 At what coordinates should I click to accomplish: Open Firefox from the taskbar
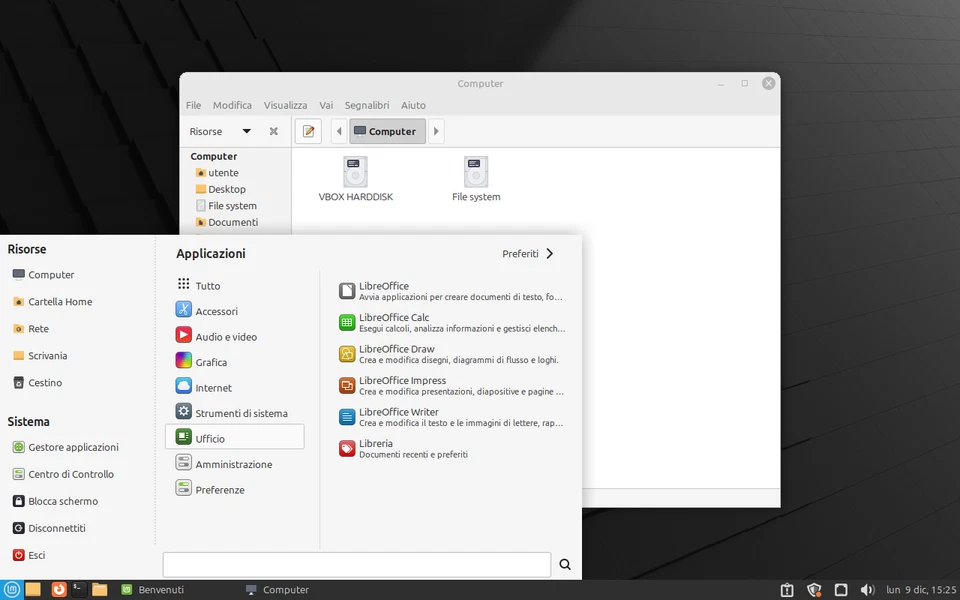pyautogui.click(x=59, y=589)
